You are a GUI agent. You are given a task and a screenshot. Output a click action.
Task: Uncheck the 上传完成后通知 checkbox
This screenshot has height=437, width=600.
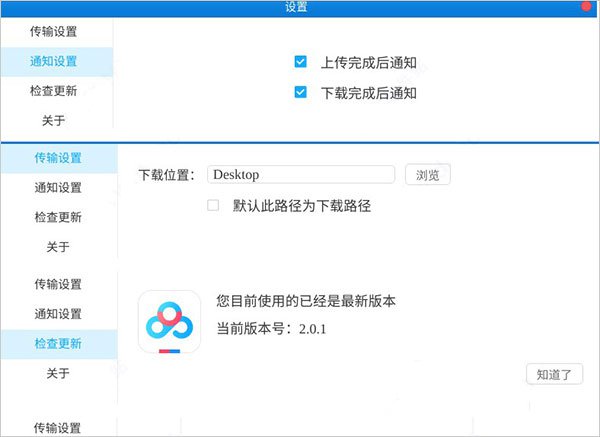pos(300,62)
